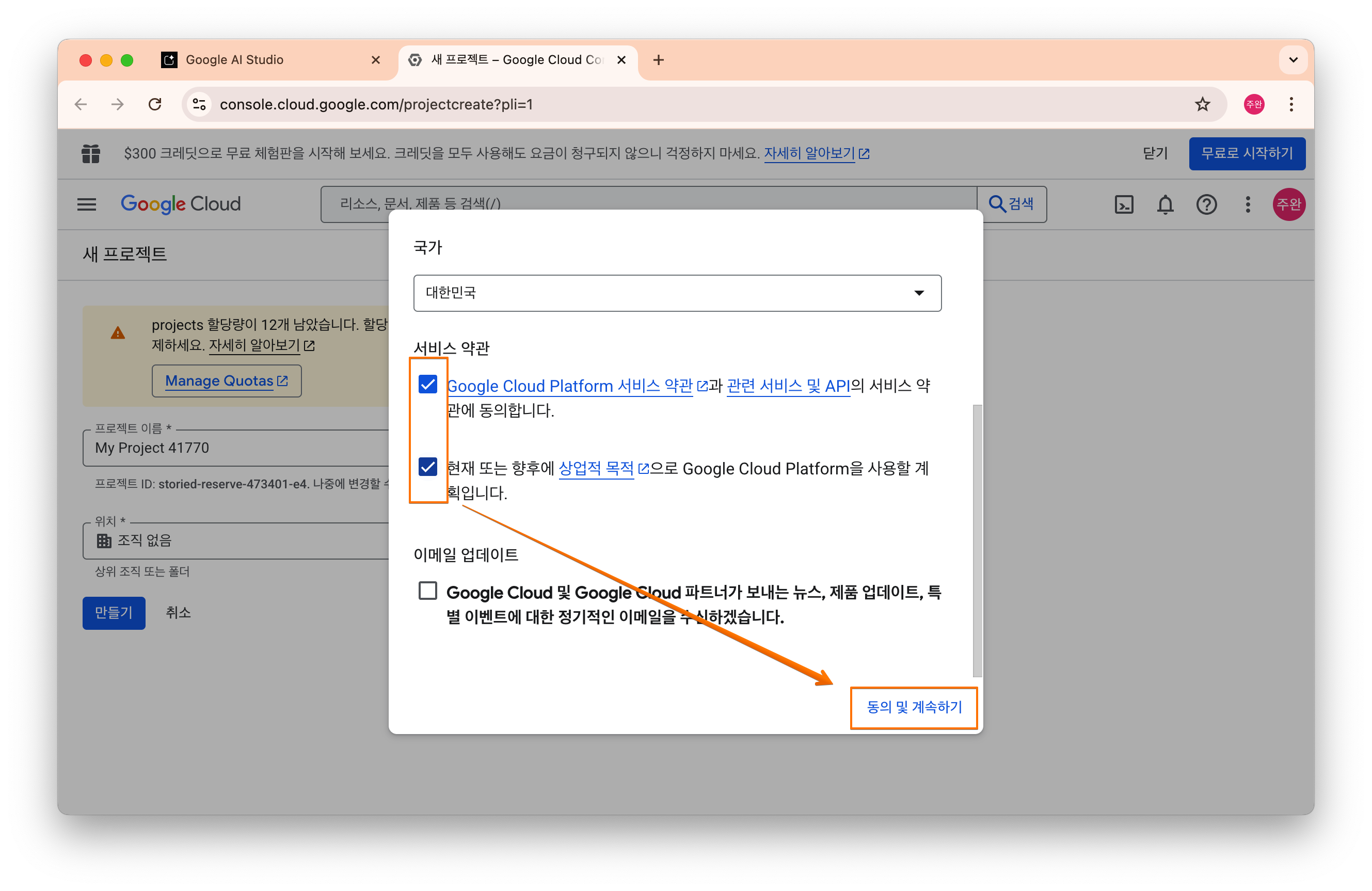Open the Google Cloud hamburger navigation menu
Screen dimensions: 1372x891
click(87, 204)
